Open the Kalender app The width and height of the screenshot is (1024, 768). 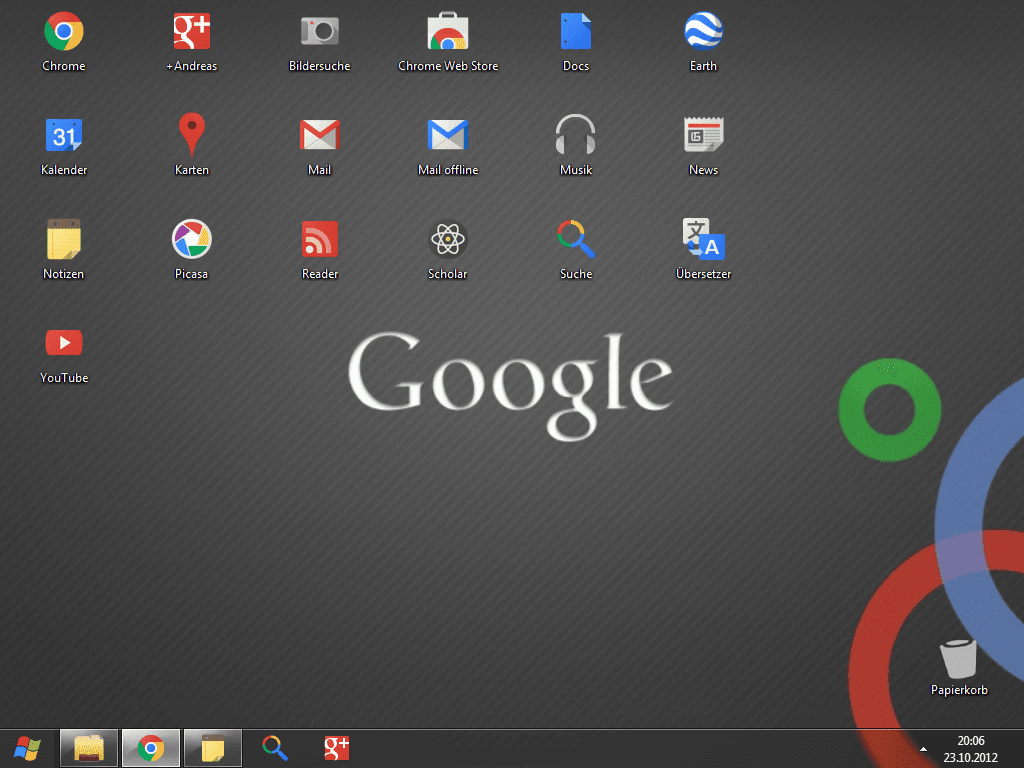click(x=63, y=136)
